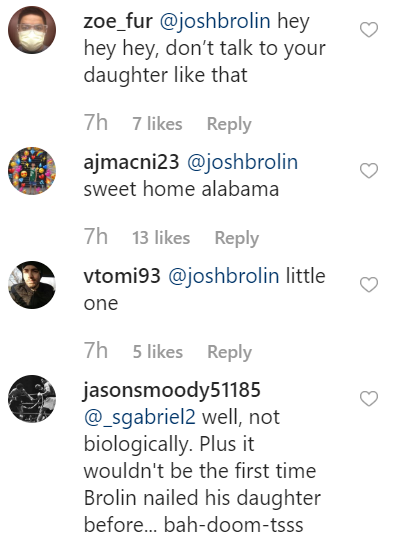This screenshot has width=397, height=548.
Task: Like zoe_fur's comment with heart icon
Action: click(x=369, y=30)
